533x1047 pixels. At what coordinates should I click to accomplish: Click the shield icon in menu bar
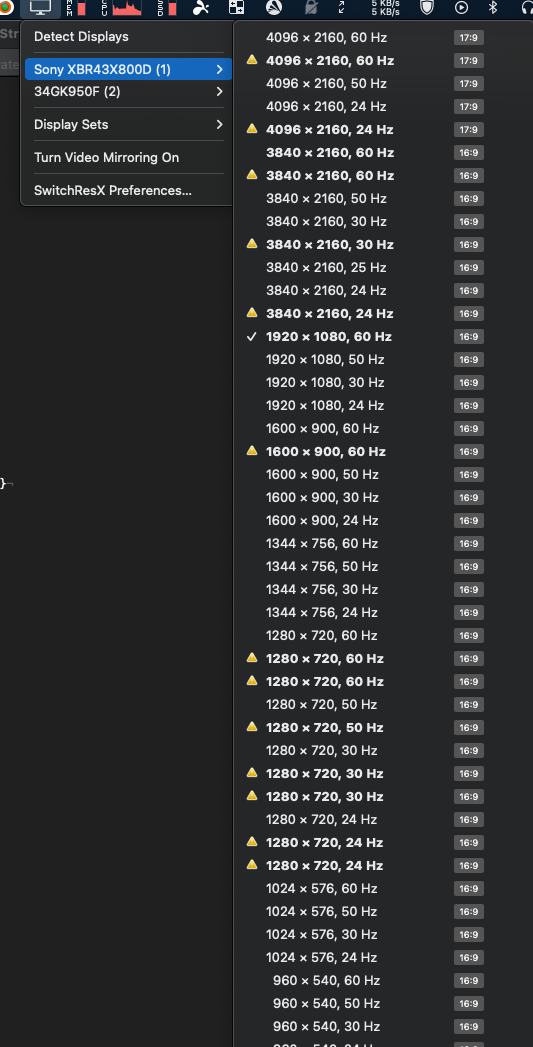426,8
